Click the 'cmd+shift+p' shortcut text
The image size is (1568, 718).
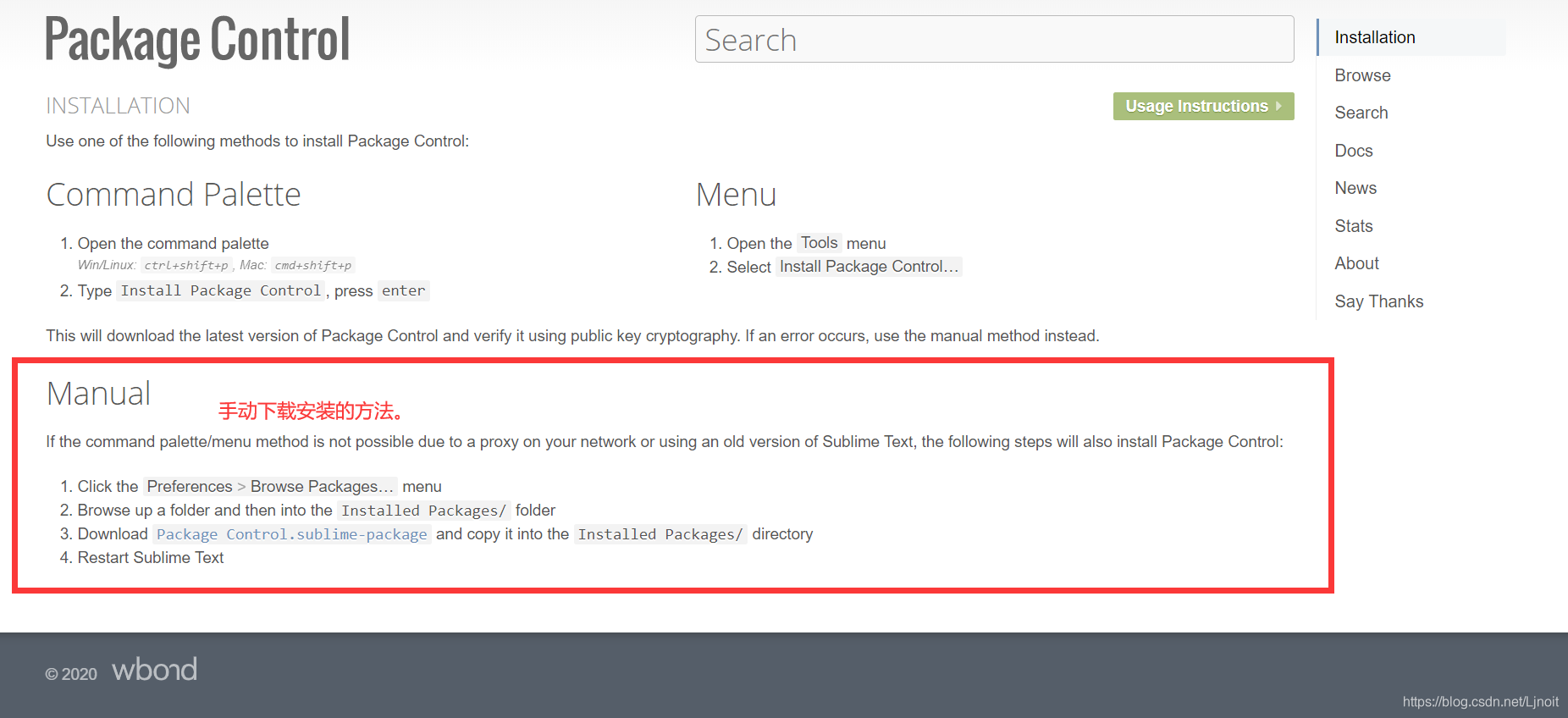tap(312, 265)
